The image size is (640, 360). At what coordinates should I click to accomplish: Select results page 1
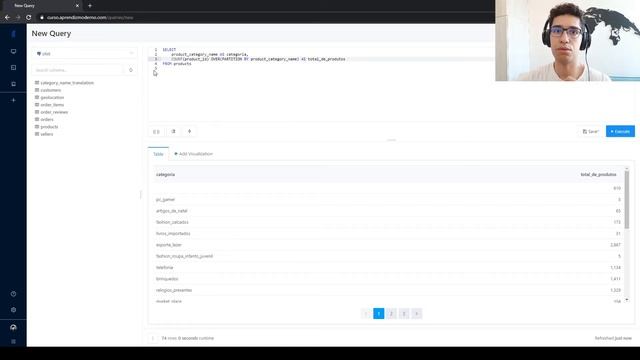click(379, 313)
